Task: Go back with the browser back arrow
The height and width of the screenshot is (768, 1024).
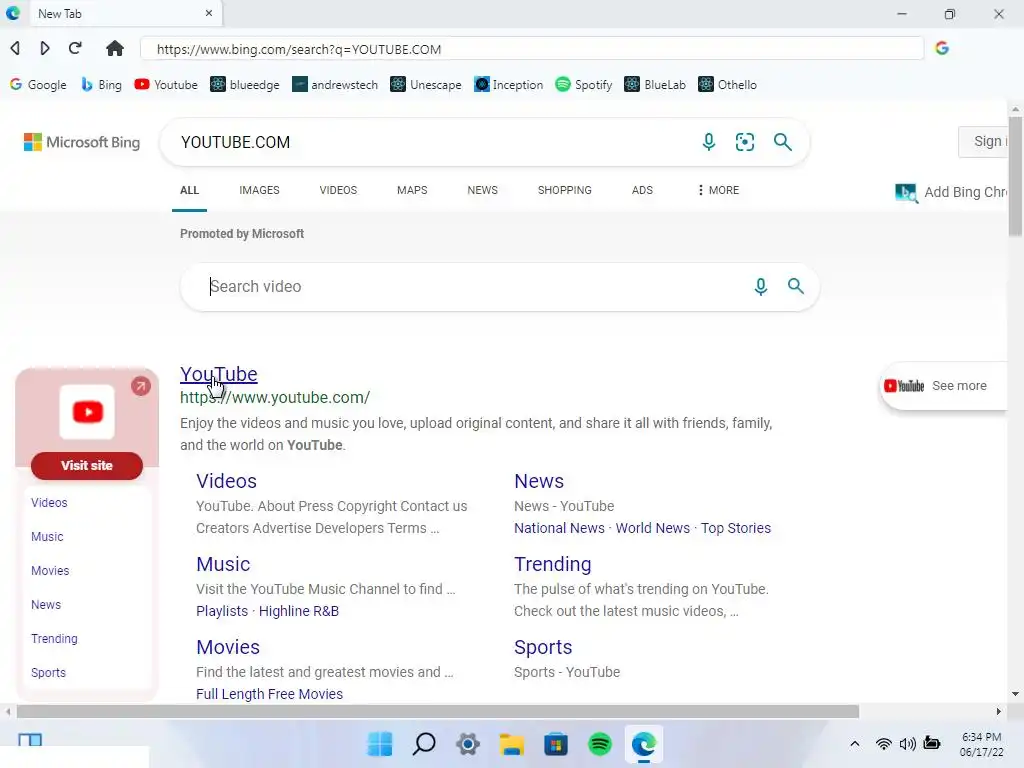Action: (x=15, y=48)
